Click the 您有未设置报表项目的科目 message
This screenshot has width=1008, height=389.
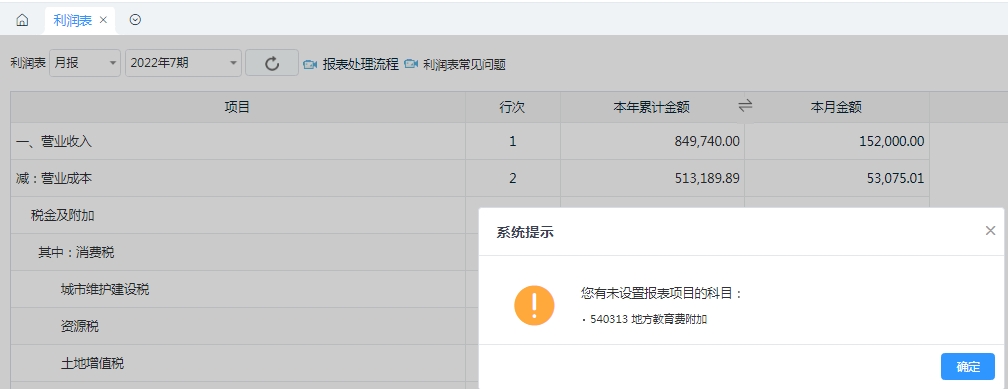tap(662, 294)
